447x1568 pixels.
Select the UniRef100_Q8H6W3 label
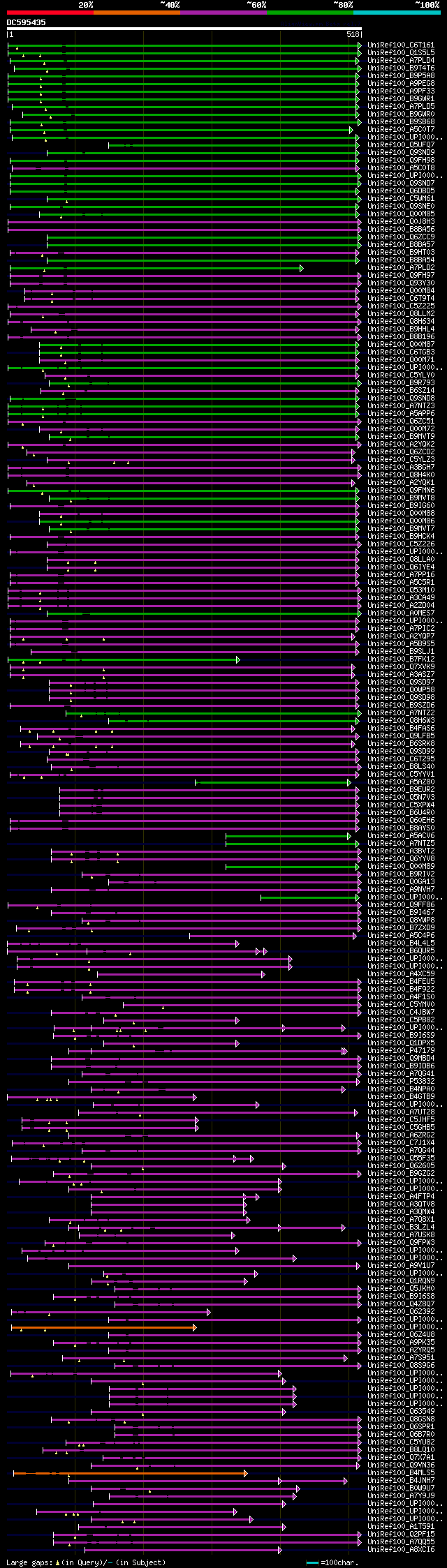pyautogui.click(x=401, y=721)
